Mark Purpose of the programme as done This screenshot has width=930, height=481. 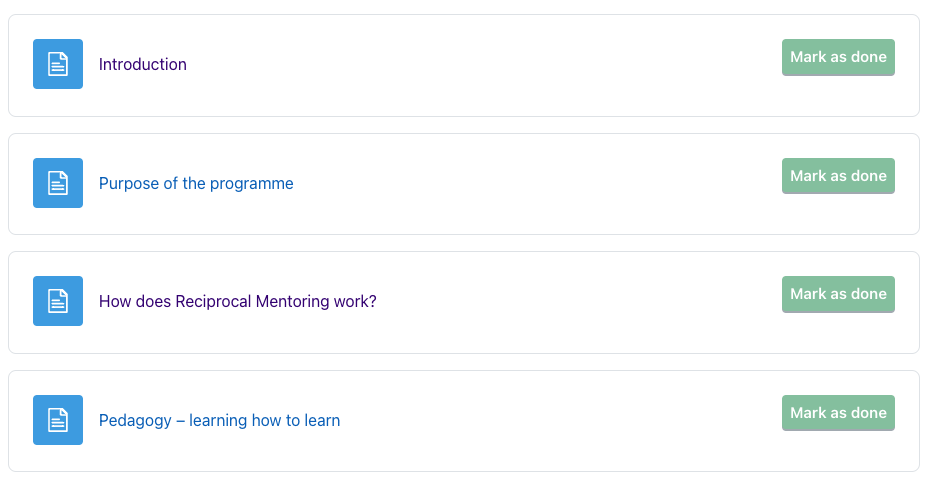[x=838, y=176]
